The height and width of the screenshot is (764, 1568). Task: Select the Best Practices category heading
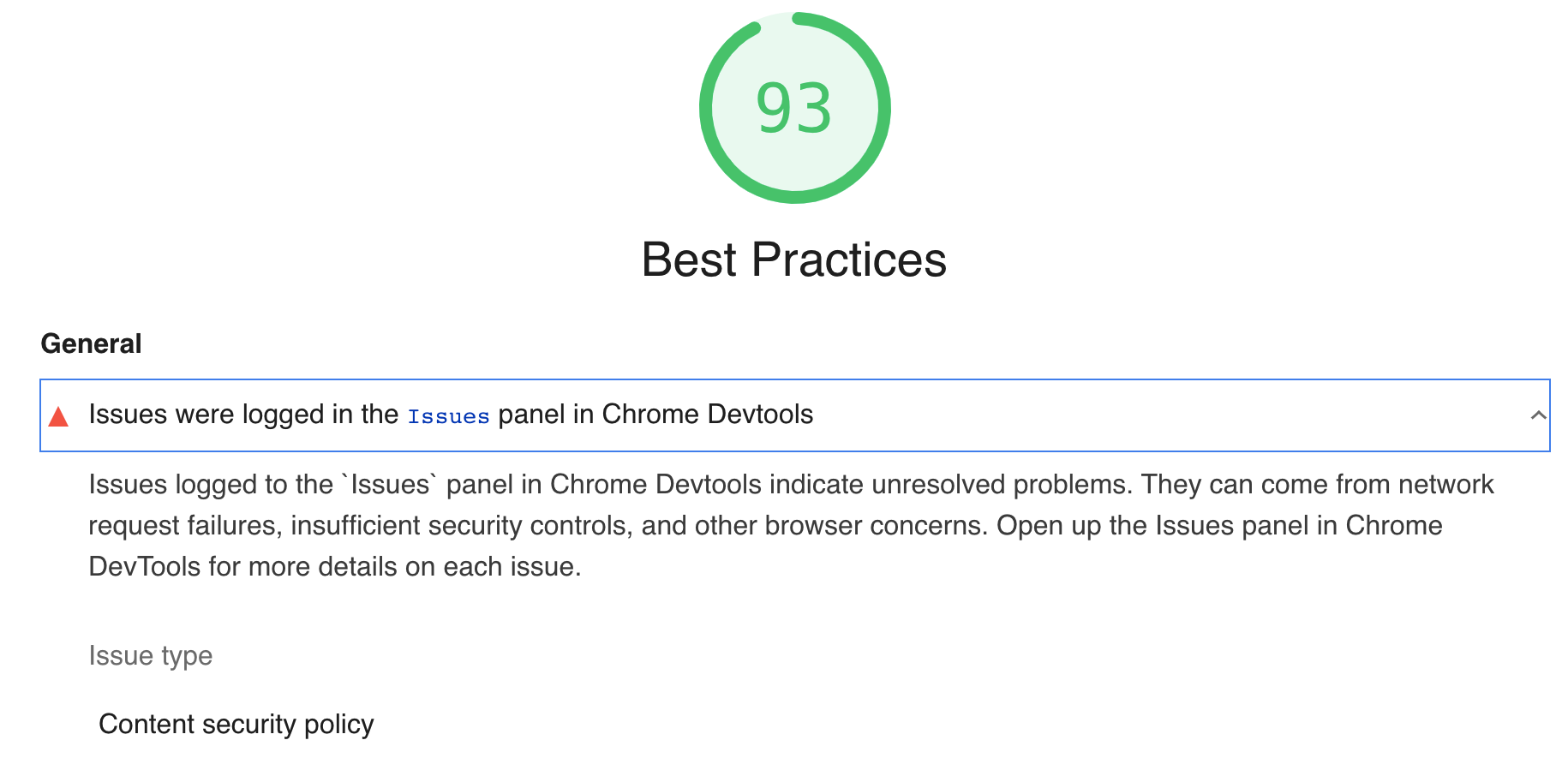click(x=795, y=259)
